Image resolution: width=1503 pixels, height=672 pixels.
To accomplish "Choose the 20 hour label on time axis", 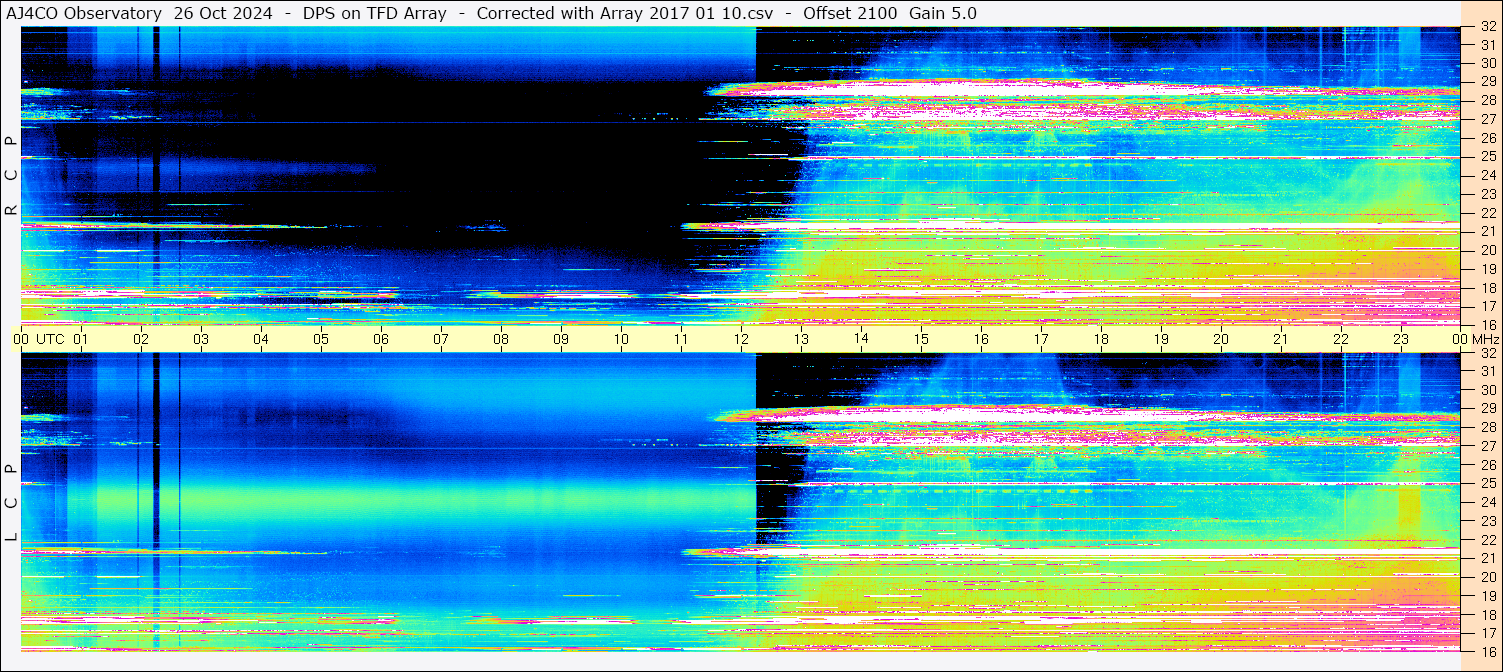I will [1221, 339].
